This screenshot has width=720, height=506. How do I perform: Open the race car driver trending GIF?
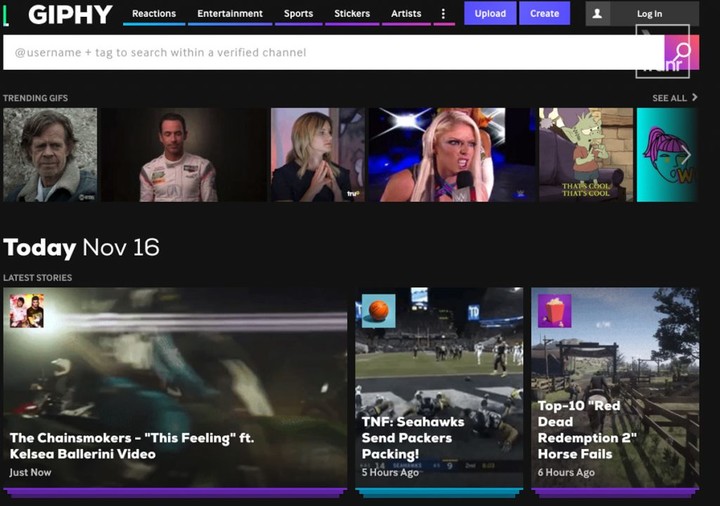(x=184, y=155)
